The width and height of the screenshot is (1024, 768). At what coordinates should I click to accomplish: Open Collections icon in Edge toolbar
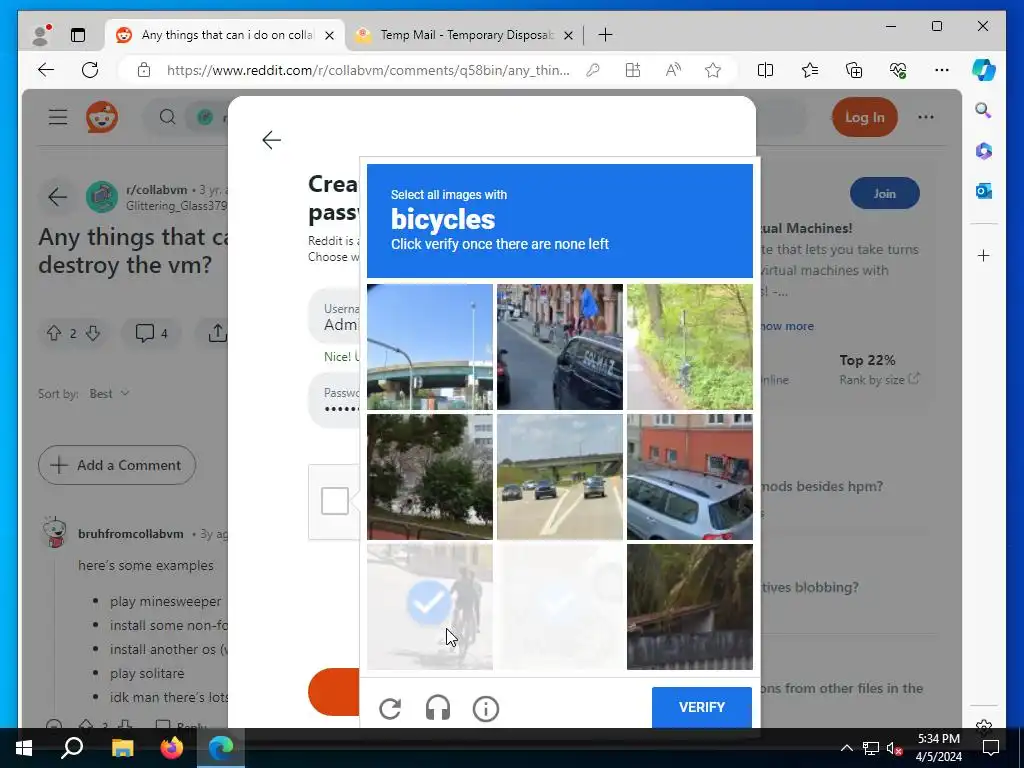tap(854, 70)
